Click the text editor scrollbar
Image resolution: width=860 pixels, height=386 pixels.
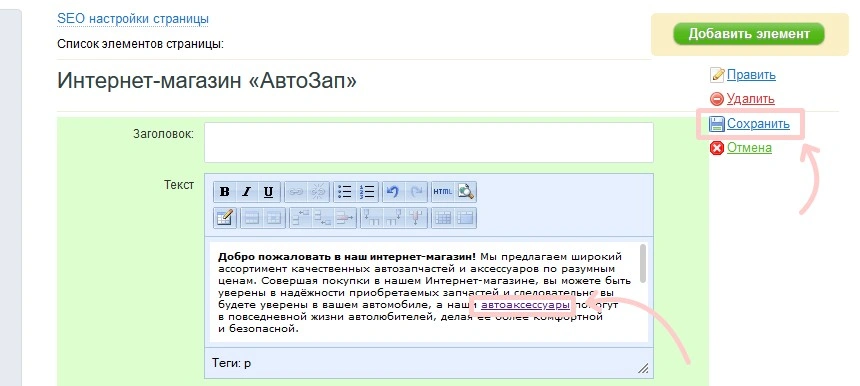point(643,264)
